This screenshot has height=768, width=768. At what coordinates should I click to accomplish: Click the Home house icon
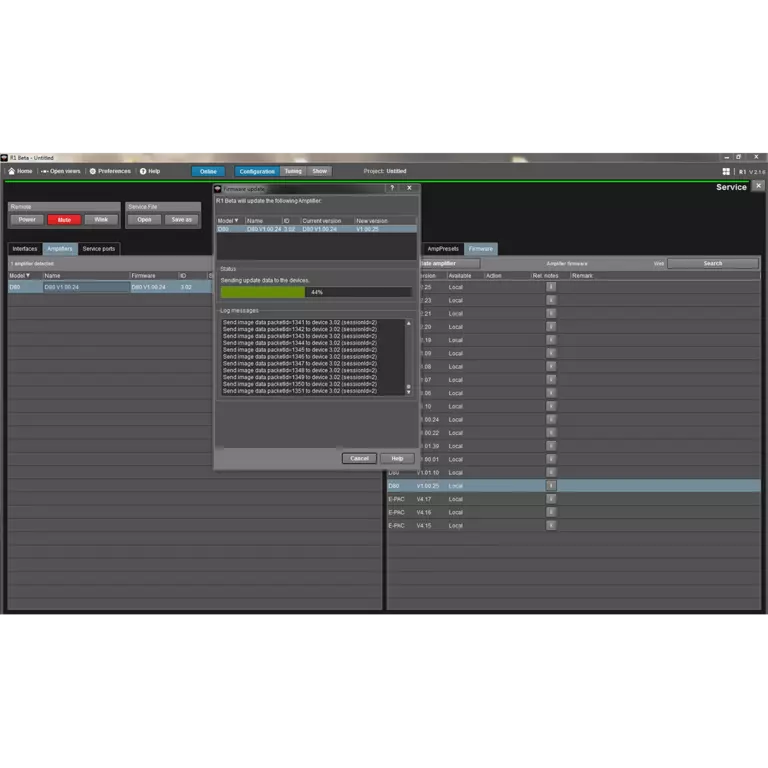point(12,171)
